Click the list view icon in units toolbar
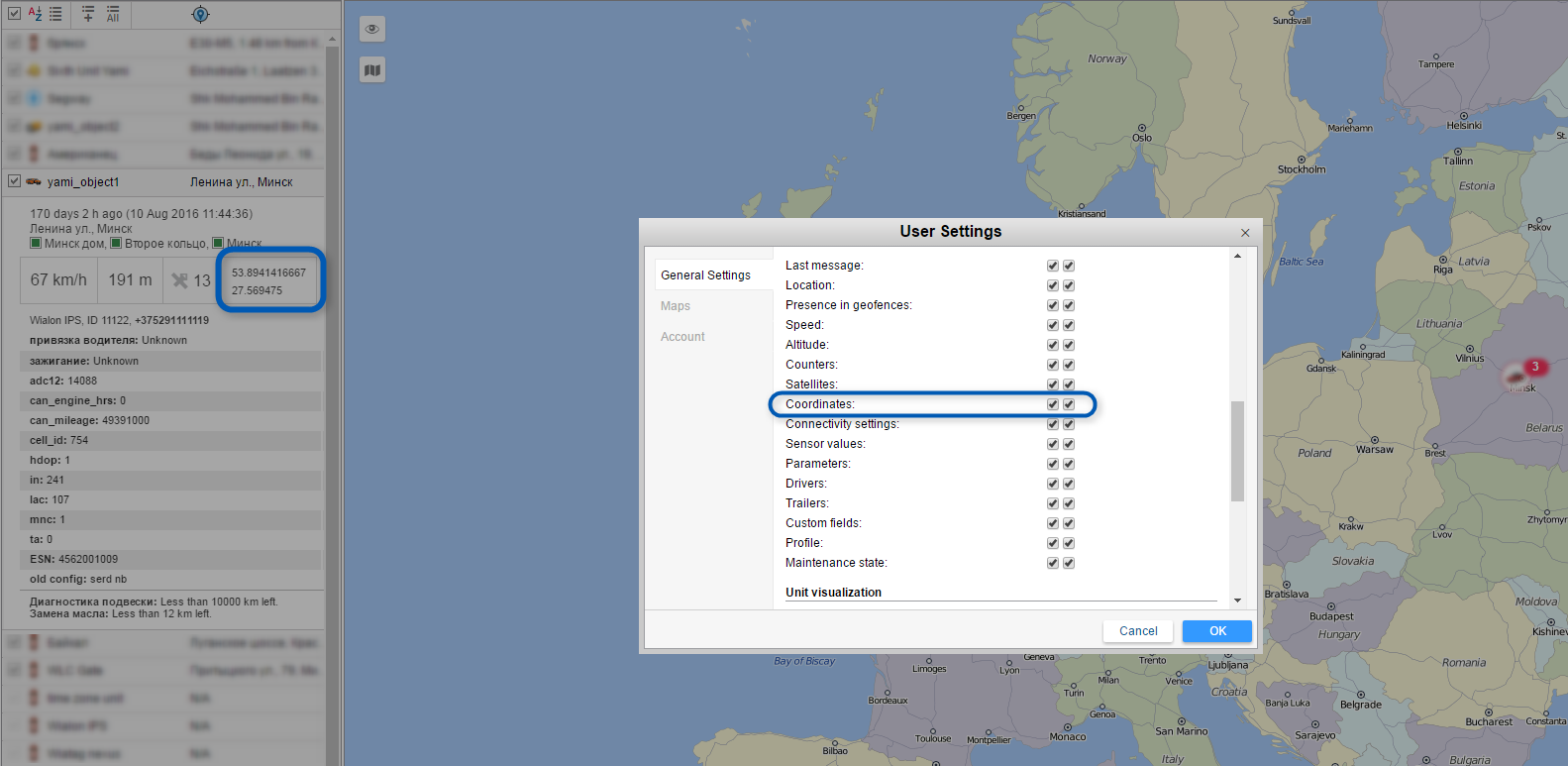 tap(55, 14)
